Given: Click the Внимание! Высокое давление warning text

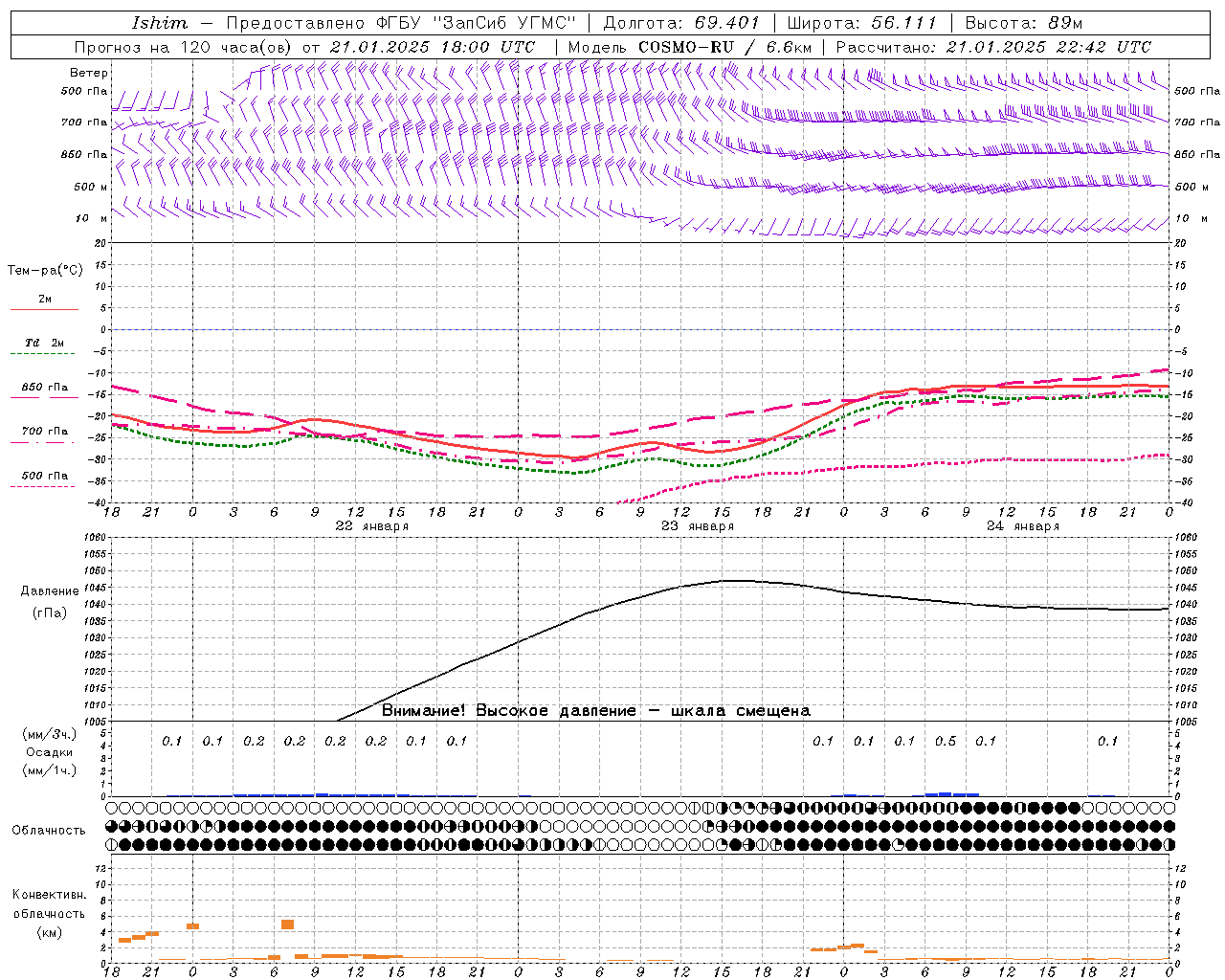Looking at the screenshot, I should (595, 711).
